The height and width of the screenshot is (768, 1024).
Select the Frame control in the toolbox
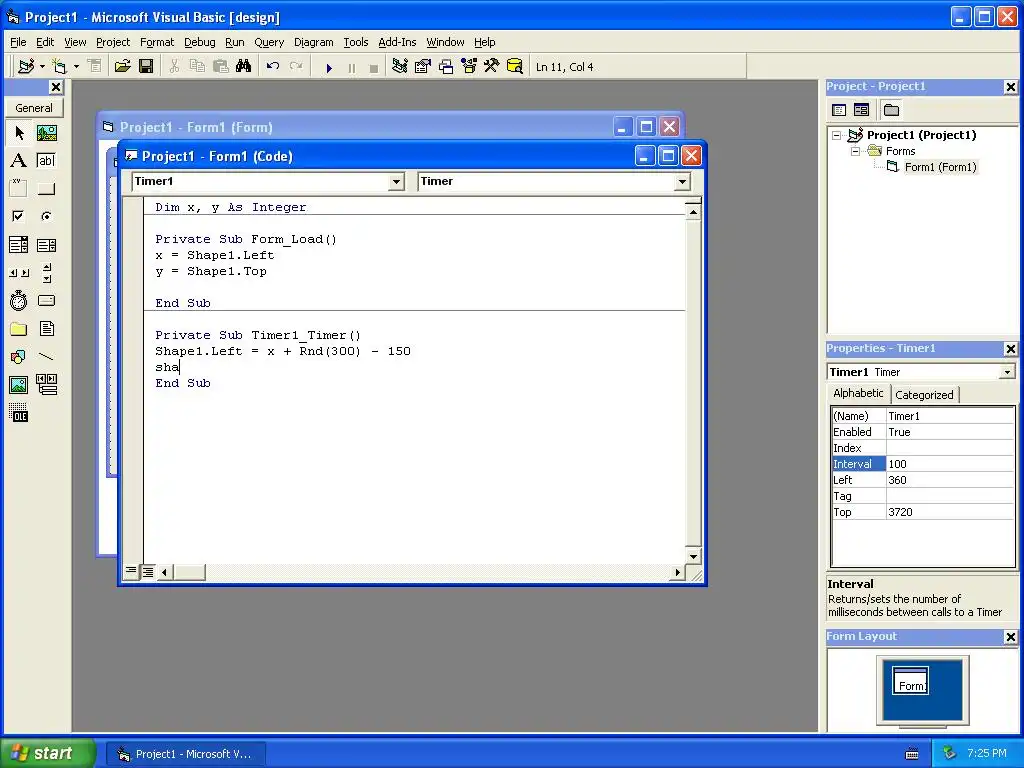point(19,189)
